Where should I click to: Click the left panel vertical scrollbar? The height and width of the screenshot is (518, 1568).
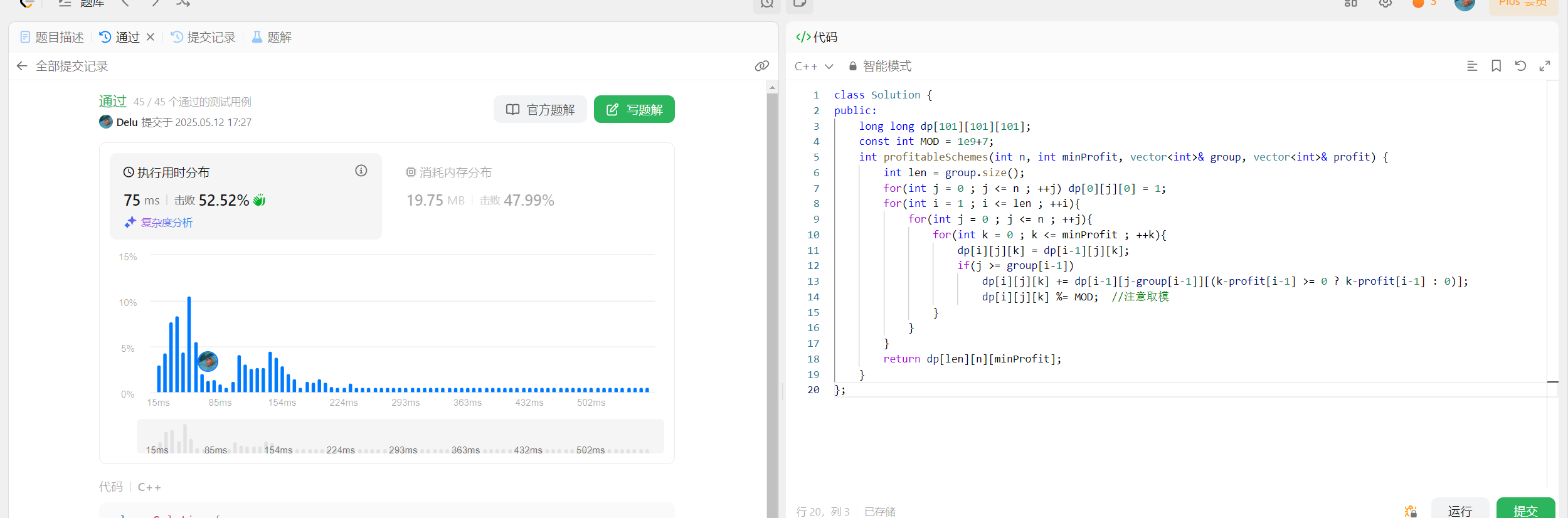tap(772, 305)
